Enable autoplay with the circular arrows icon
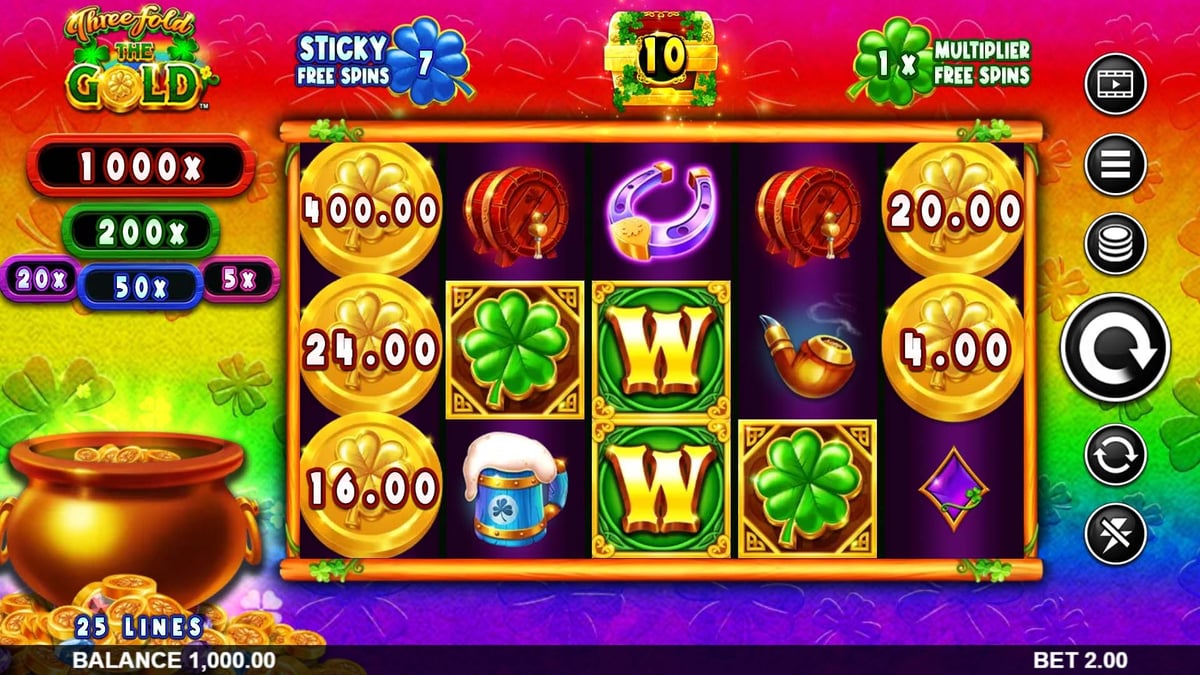The image size is (1200, 675). point(1115,454)
